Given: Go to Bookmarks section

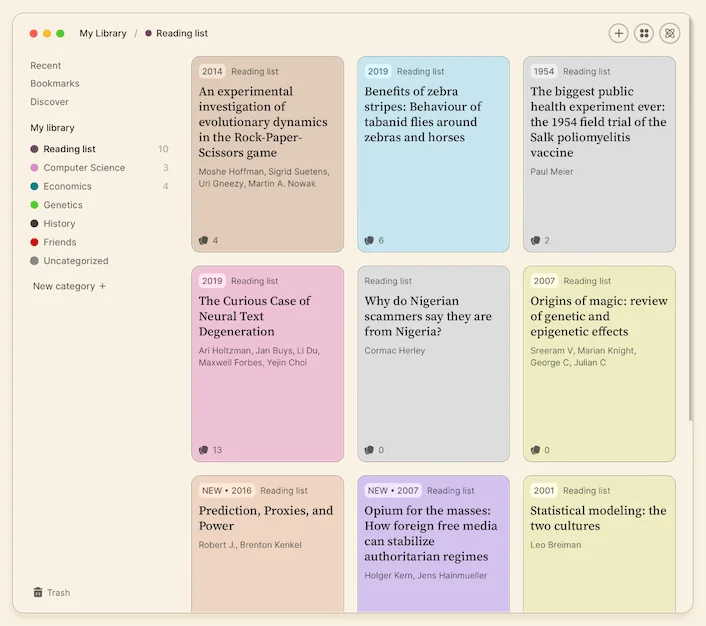Looking at the screenshot, I should pyautogui.click(x=54, y=84).
